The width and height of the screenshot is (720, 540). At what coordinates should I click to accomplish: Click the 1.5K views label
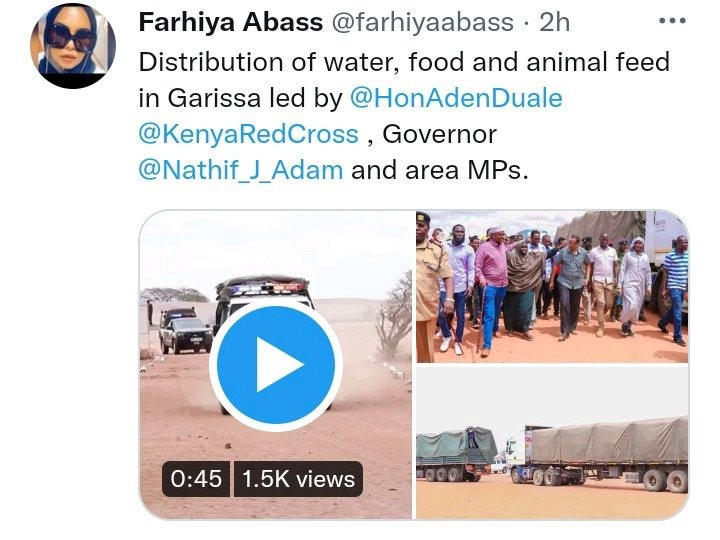pyautogui.click(x=298, y=479)
